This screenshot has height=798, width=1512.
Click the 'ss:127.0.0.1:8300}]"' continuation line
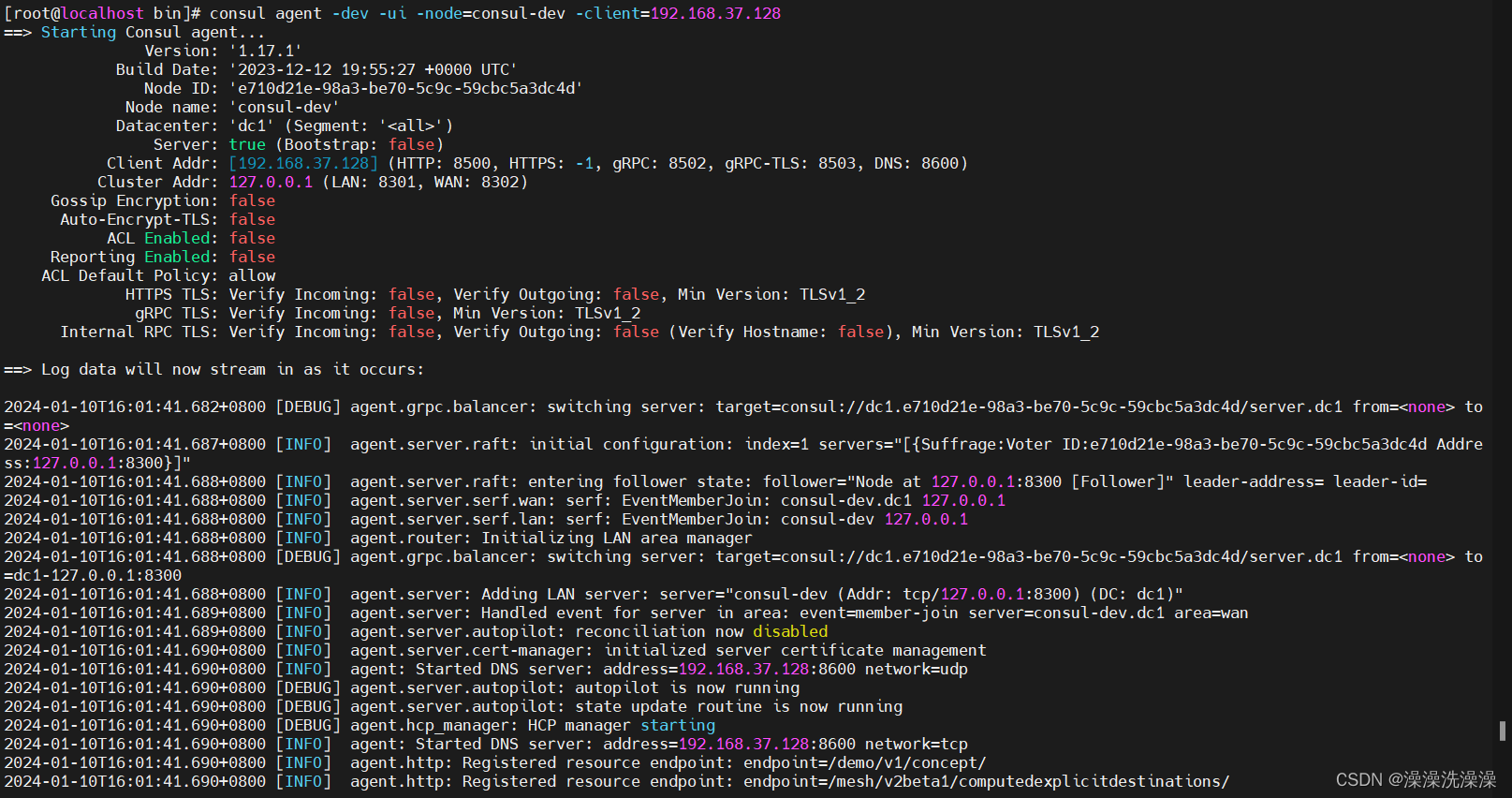click(x=97, y=463)
